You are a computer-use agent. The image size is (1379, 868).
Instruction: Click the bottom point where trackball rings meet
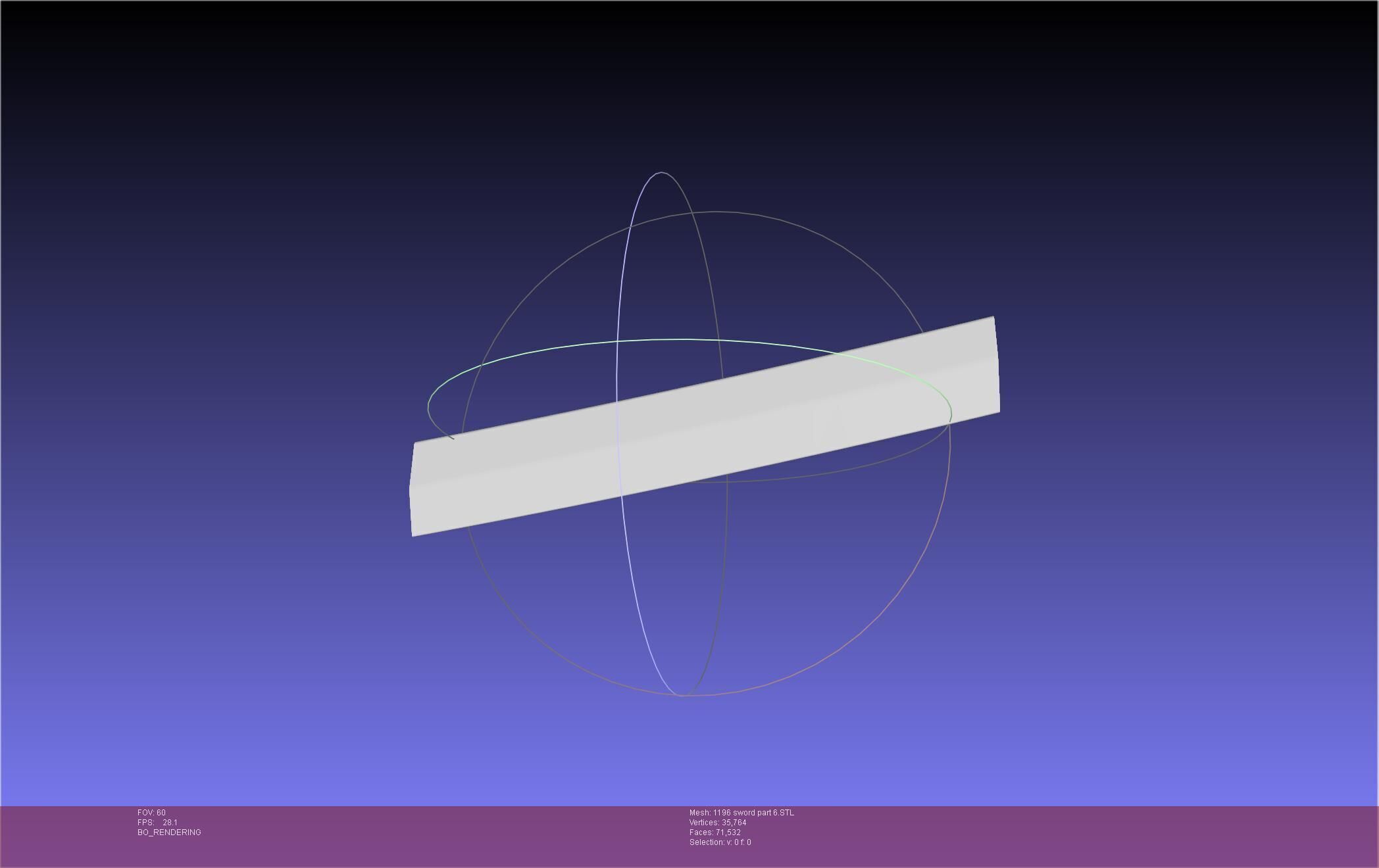tap(682, 695)
